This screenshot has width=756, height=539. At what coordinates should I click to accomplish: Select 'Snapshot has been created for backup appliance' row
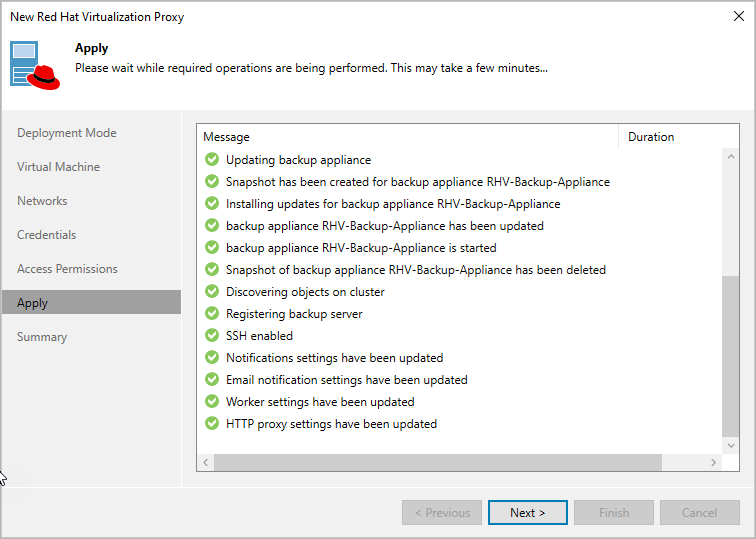pos(418,182)
